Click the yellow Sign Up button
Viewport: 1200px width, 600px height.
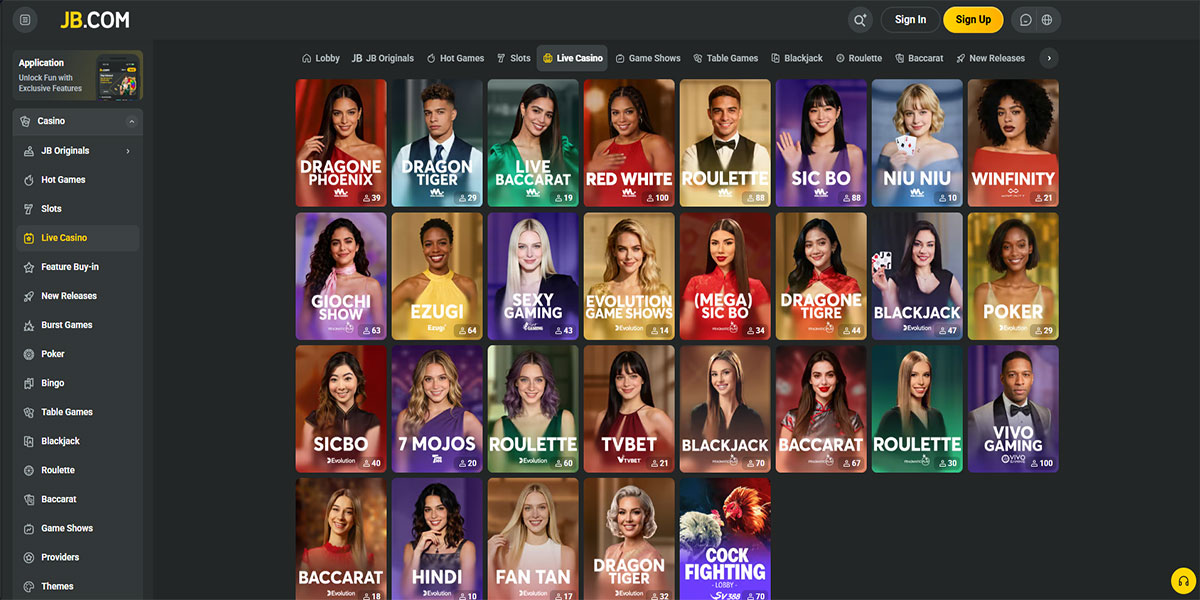coord(972,20)
